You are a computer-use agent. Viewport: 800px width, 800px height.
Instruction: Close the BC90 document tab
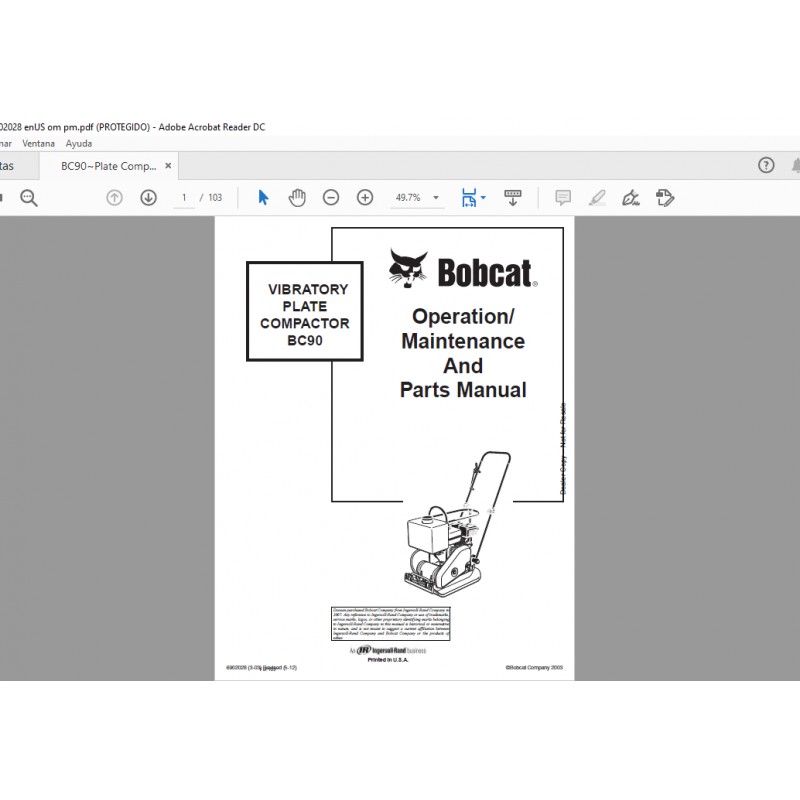(x=167, y=166)
